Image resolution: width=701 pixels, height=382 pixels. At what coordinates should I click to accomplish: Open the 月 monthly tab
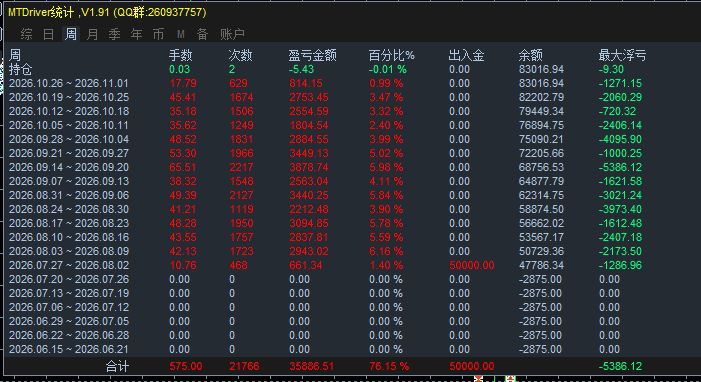pyautogui.click(x=92, y=34)
